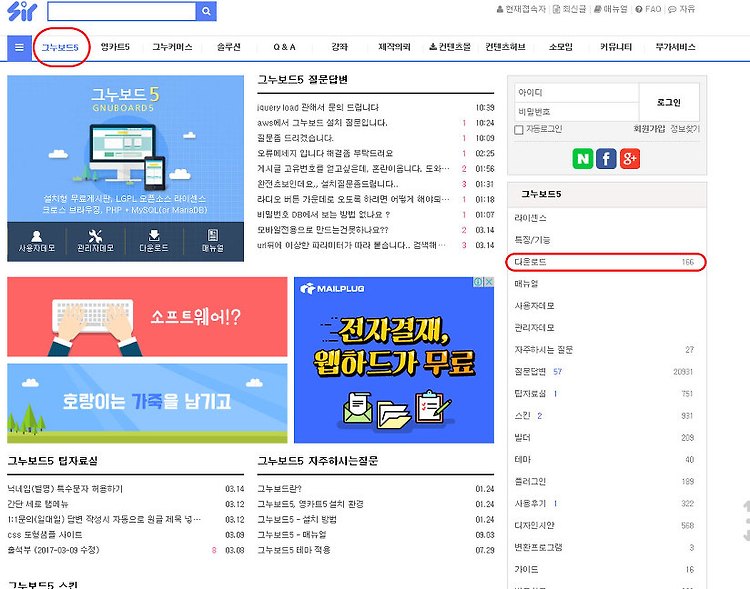Open 가이드 in the sidebar
The image size is (750, 589).
(606, 570)
